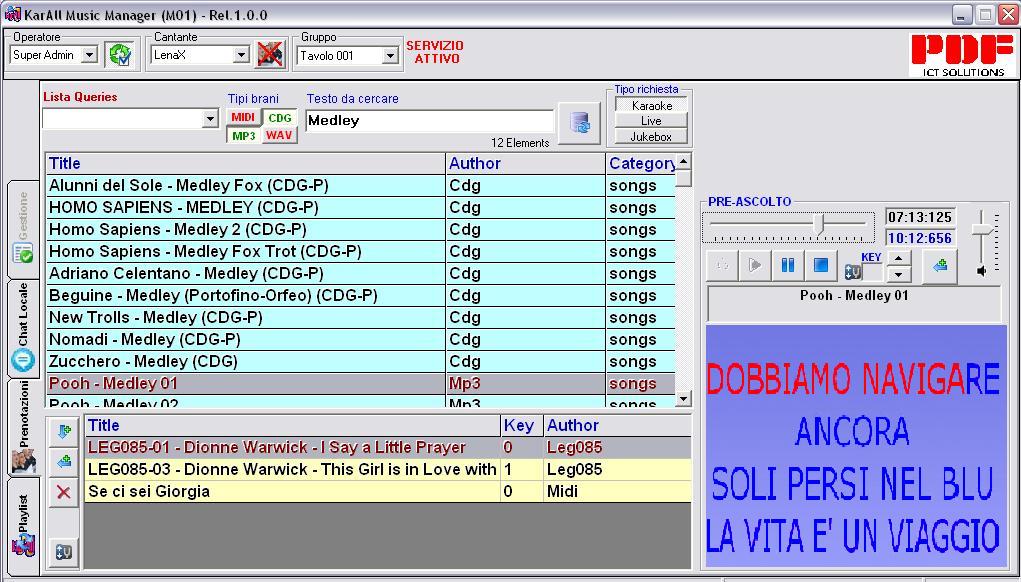The width and height of the screenshot is (1021, 582).
Task: Click the PDF ICT Solutions logo
Action: click(963, 55)
